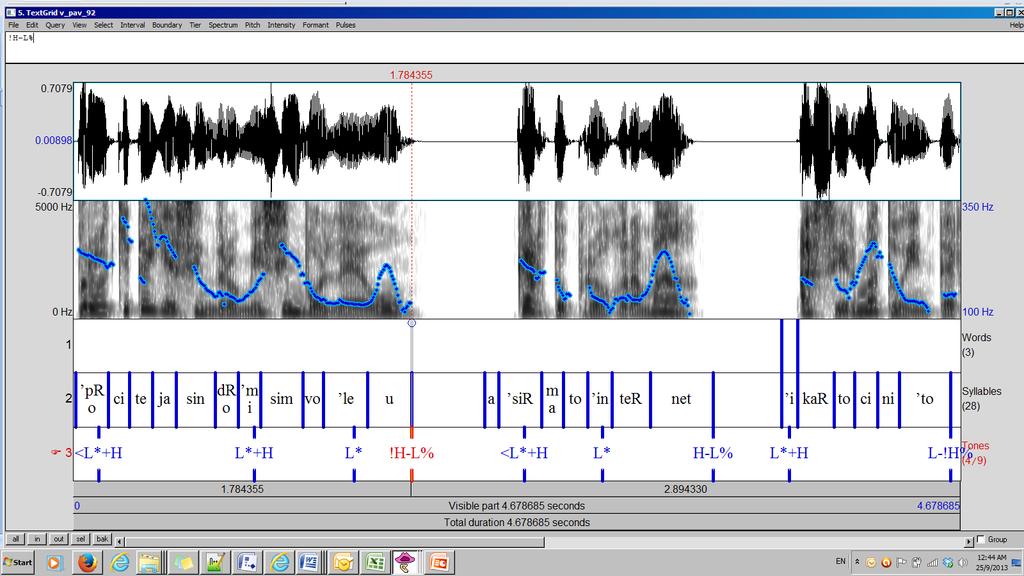This screenshot has height=576, width=1024.
Task: Open the Edit menu
Action: click(32, 25)
